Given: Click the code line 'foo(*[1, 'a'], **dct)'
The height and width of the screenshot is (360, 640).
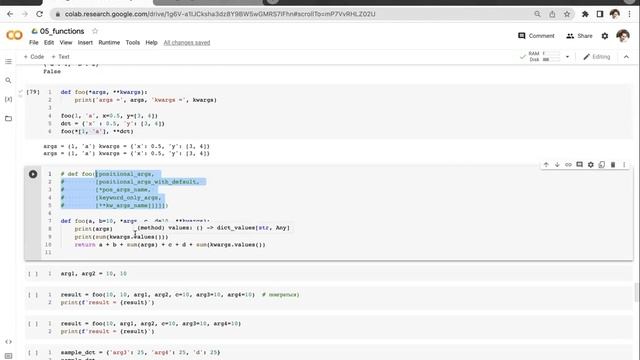Looking at the screenshot, I should click(97, 131).
